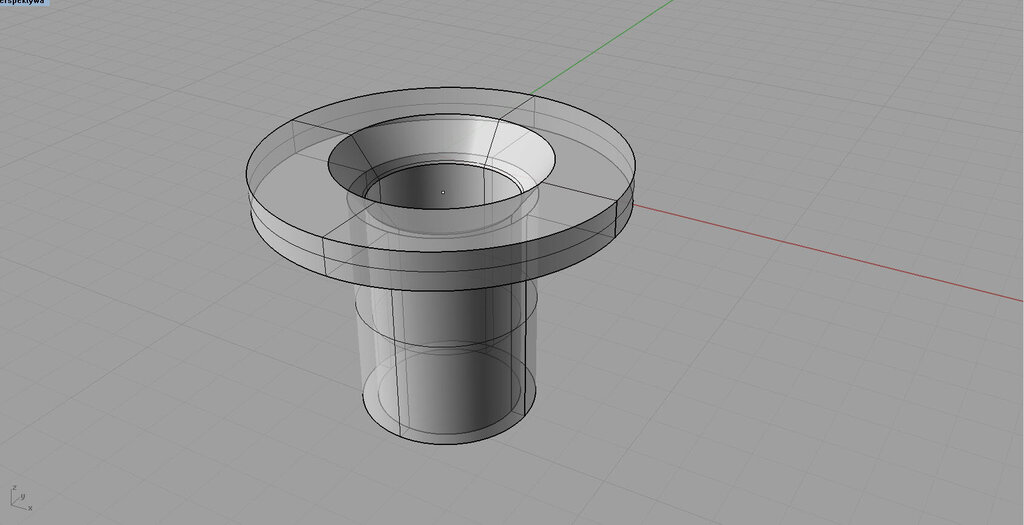Click the world XYZ axis icon
1024x525 pixels.
(x=19, y=498)
